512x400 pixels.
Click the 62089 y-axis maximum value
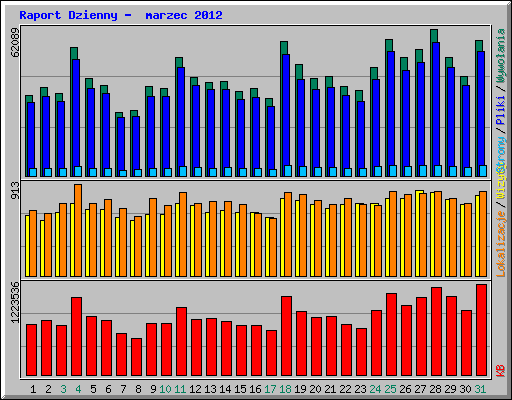pyautogui.click(x=15, y=42)
